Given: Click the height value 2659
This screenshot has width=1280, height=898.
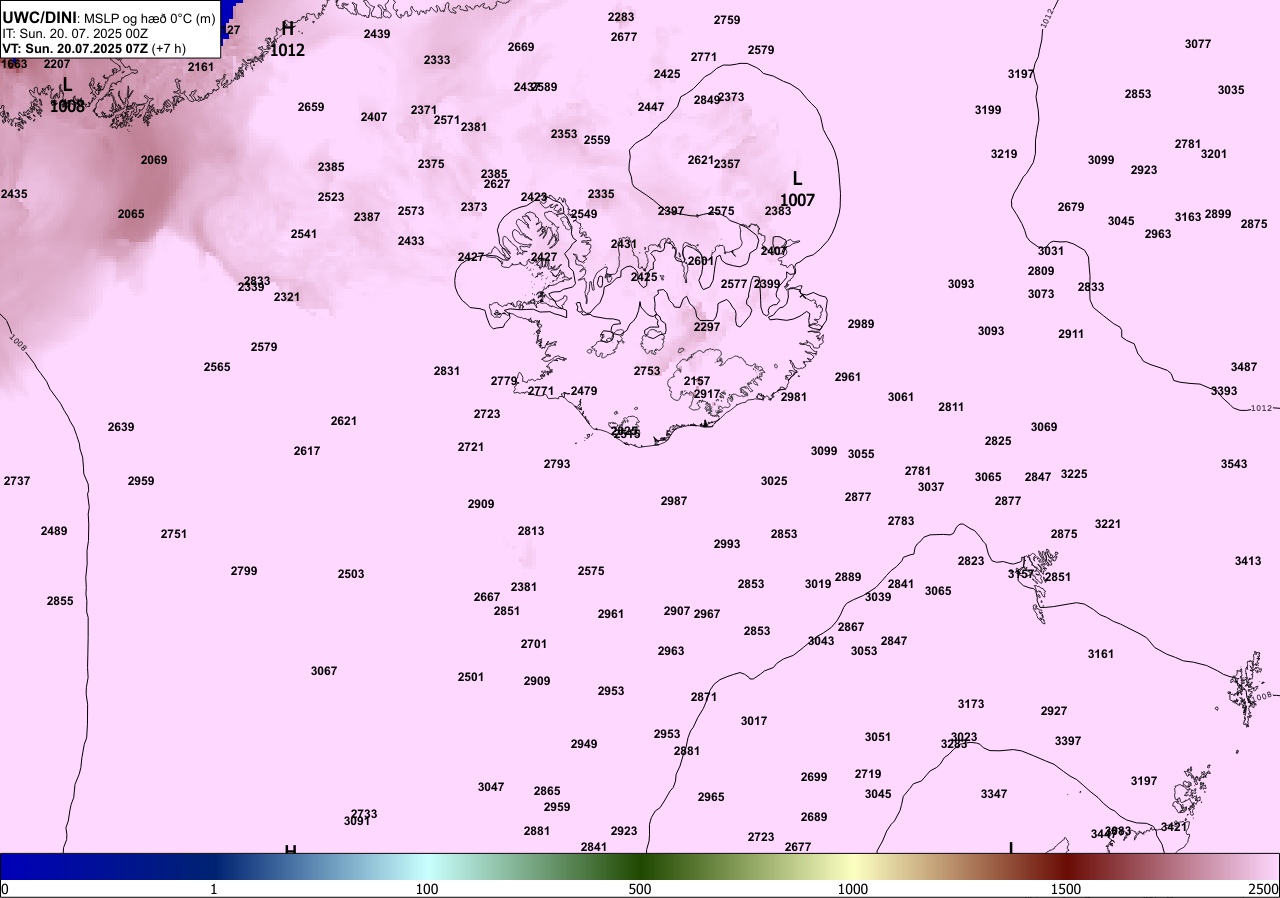Looking at the screenshot, I should point(311,107).
